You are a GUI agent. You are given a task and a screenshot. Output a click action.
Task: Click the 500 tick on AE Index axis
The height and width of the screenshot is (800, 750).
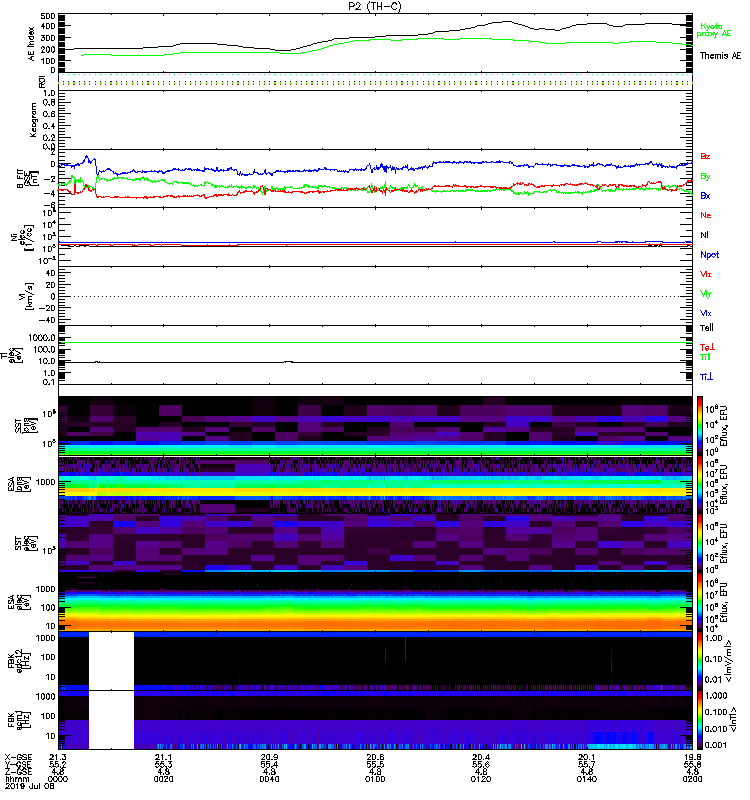(48, 16)
